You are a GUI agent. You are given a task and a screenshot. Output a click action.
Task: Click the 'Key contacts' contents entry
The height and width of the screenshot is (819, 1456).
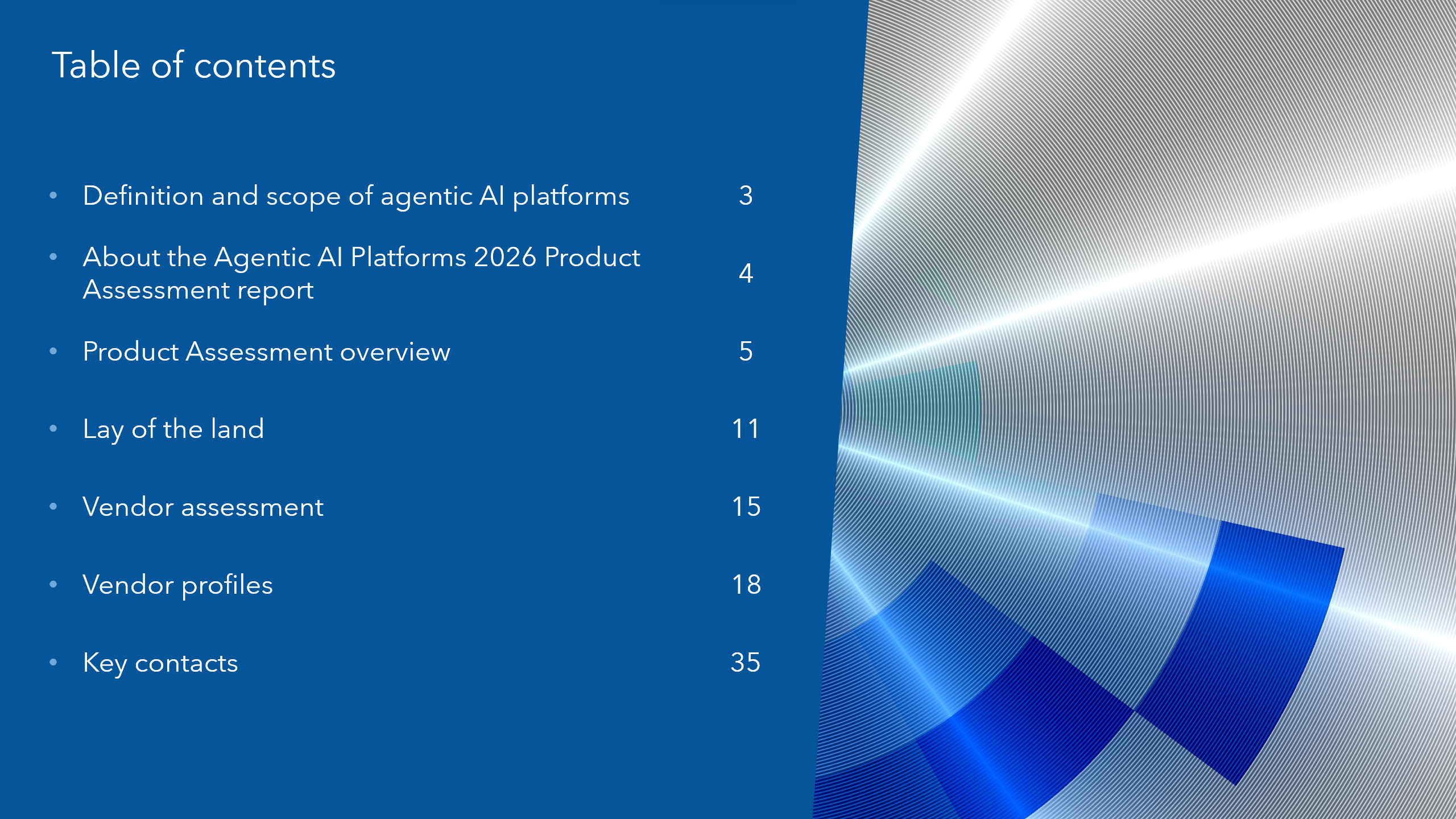[x=160, y=663]
